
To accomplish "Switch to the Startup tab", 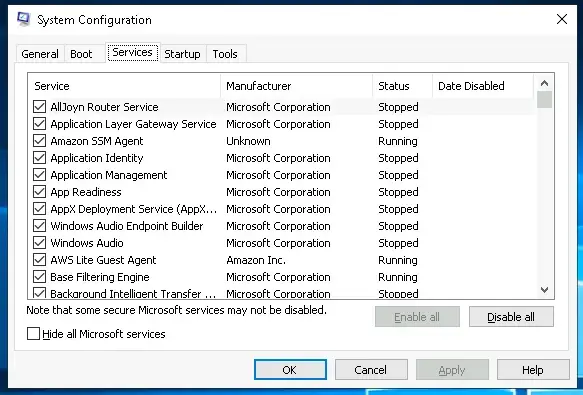I will click(x=182, y=54).
